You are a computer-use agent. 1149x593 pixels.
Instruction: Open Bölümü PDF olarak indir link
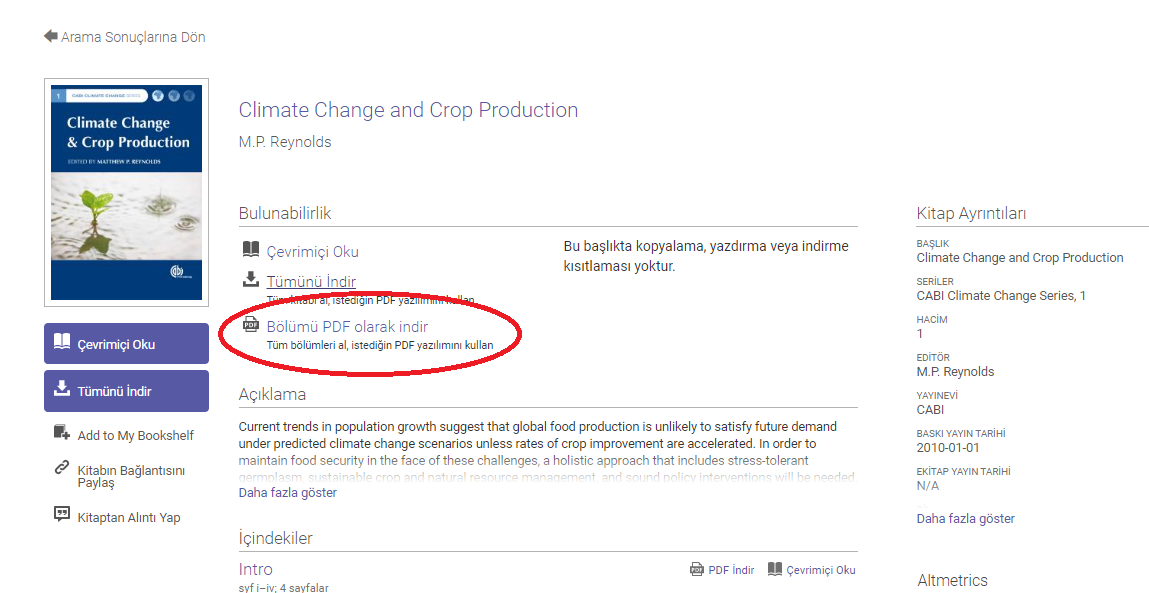tap(347, 327)
